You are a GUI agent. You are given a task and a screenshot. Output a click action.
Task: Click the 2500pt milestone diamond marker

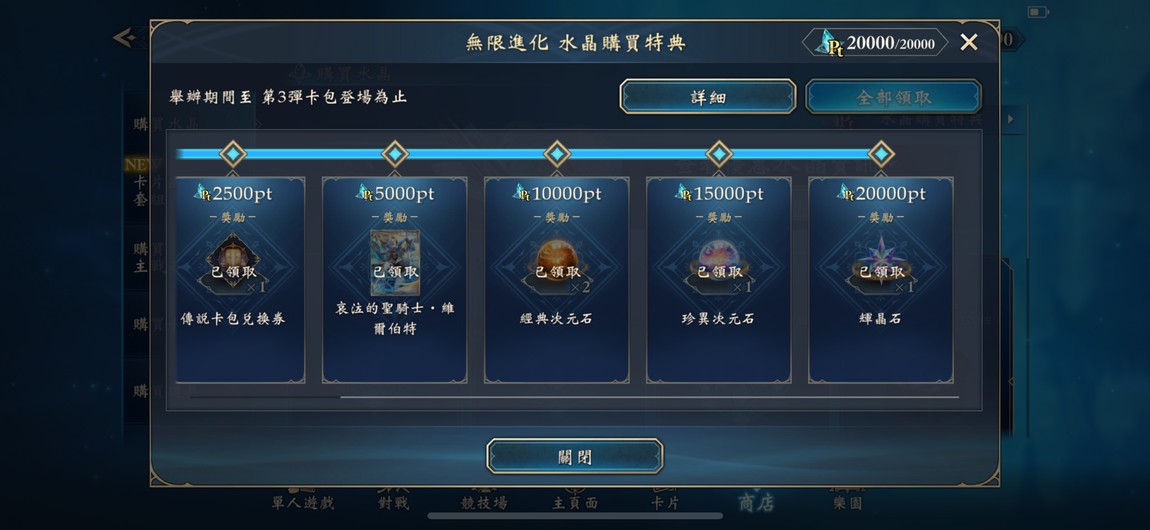pyautogui.click(x=233, y=154)
